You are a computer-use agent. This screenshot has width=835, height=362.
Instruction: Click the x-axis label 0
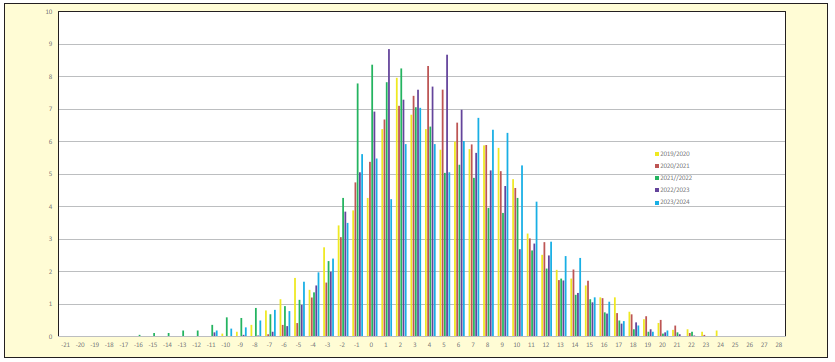(371, 345)
